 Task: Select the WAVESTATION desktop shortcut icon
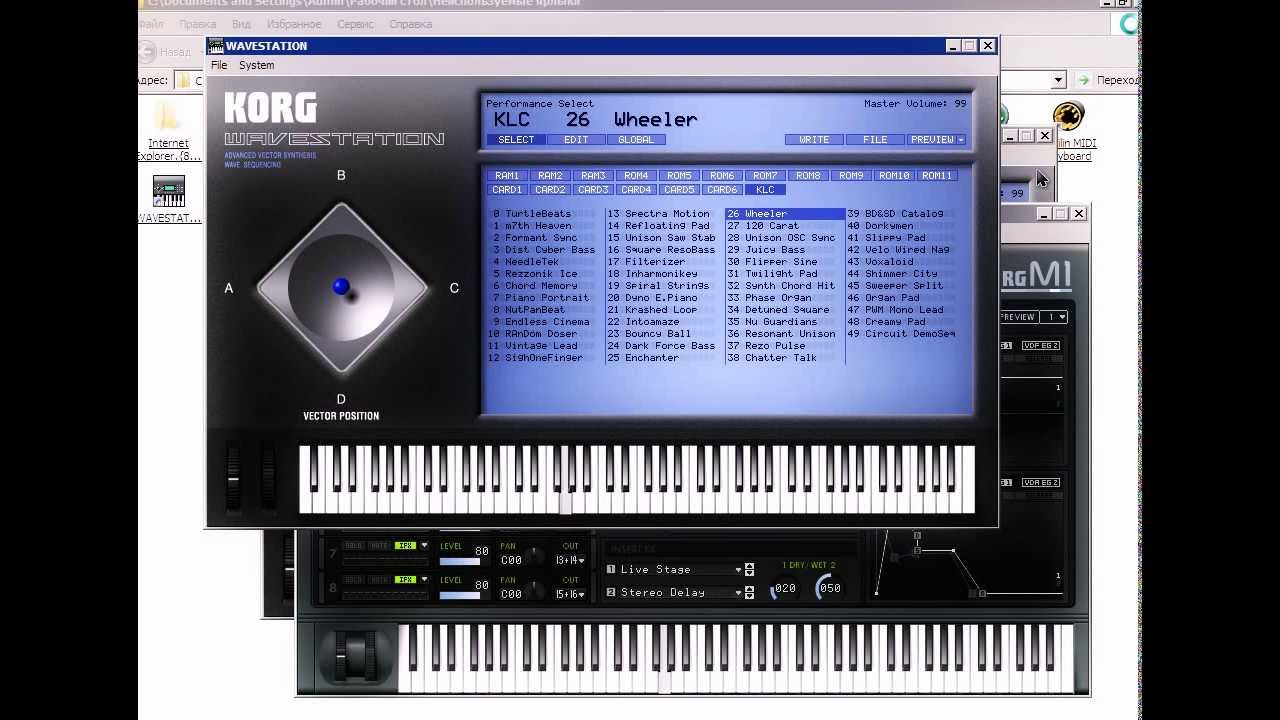pos(168,192)
